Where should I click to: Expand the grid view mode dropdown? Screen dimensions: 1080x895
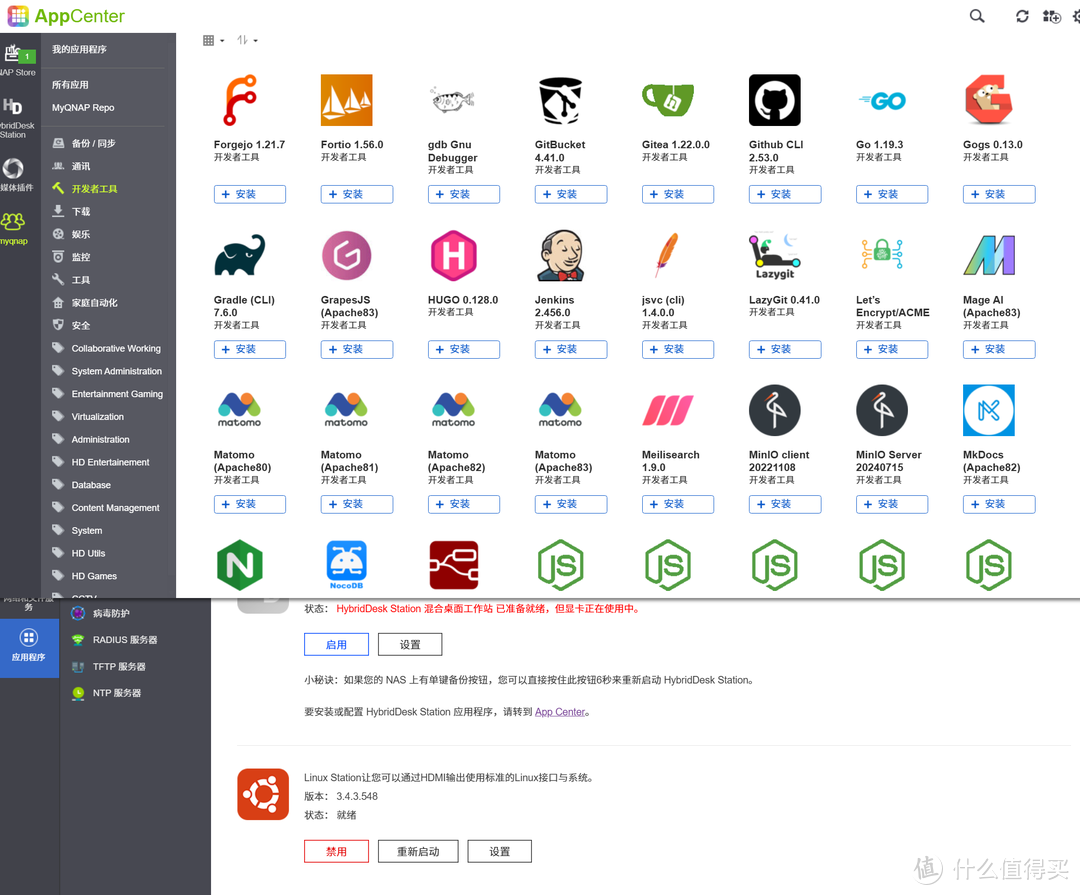coord(214,41)
